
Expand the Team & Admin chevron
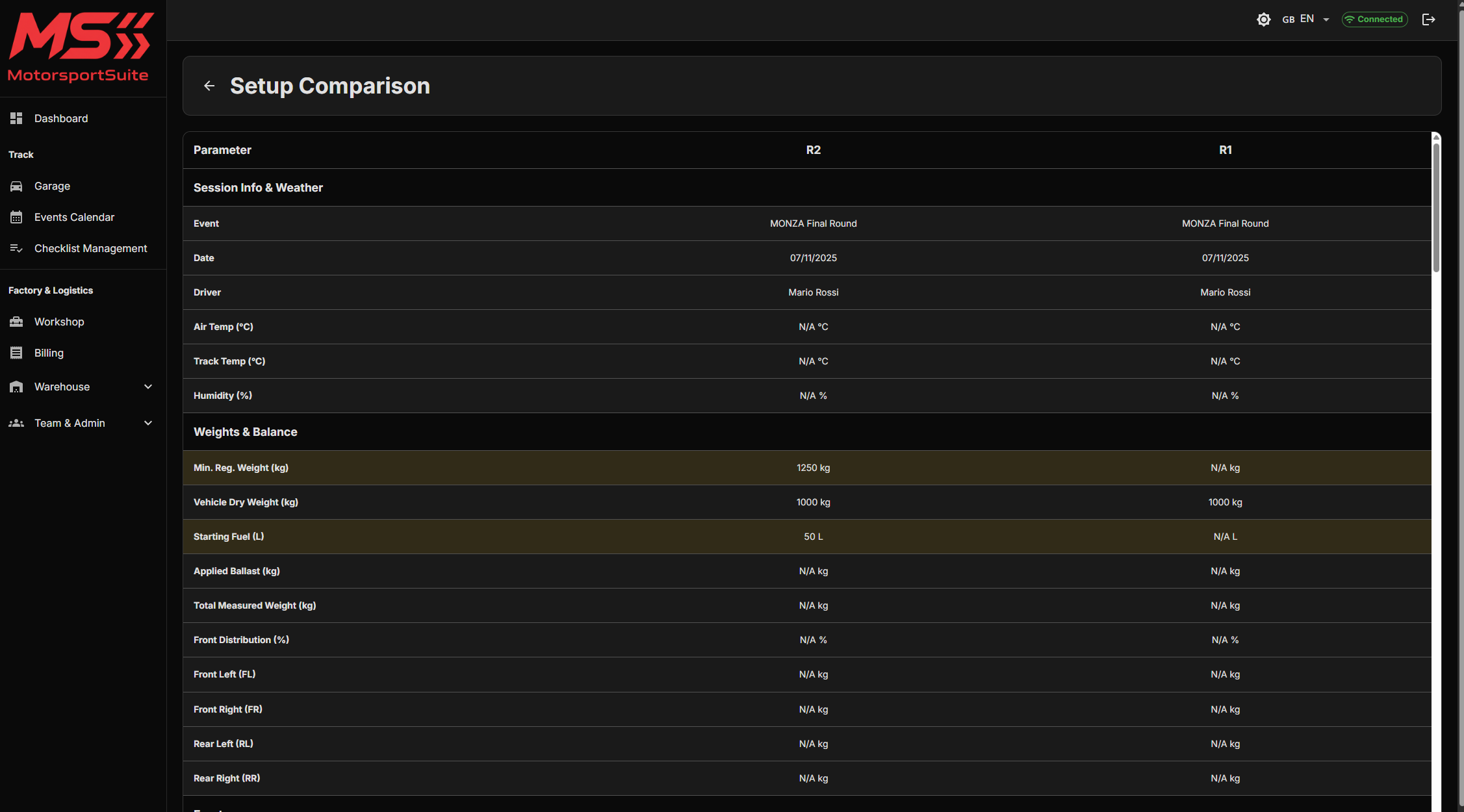click(148, 424)
